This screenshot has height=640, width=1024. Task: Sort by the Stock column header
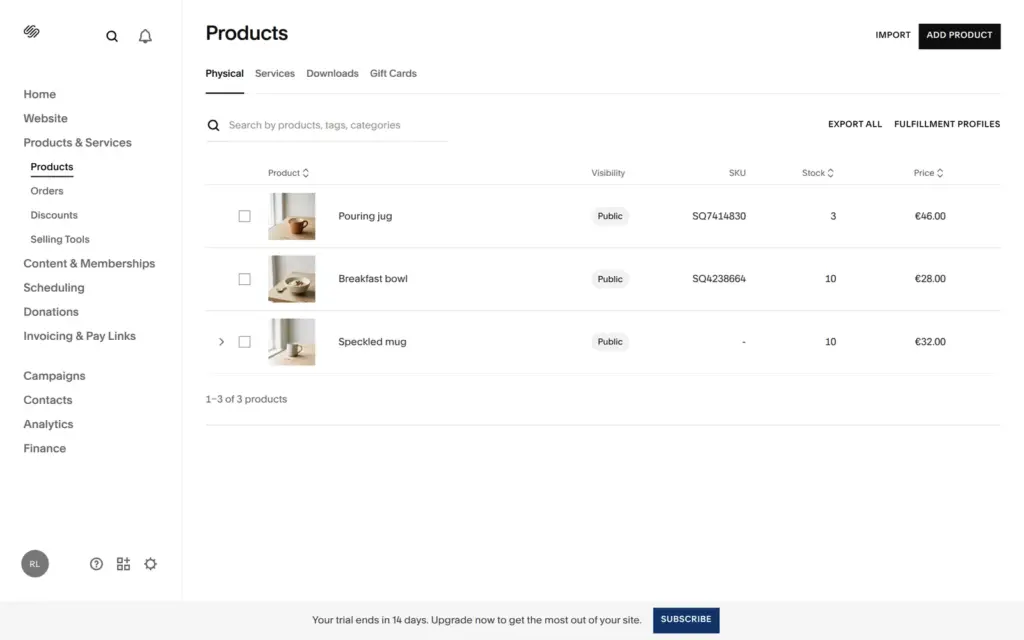(818, 173)
